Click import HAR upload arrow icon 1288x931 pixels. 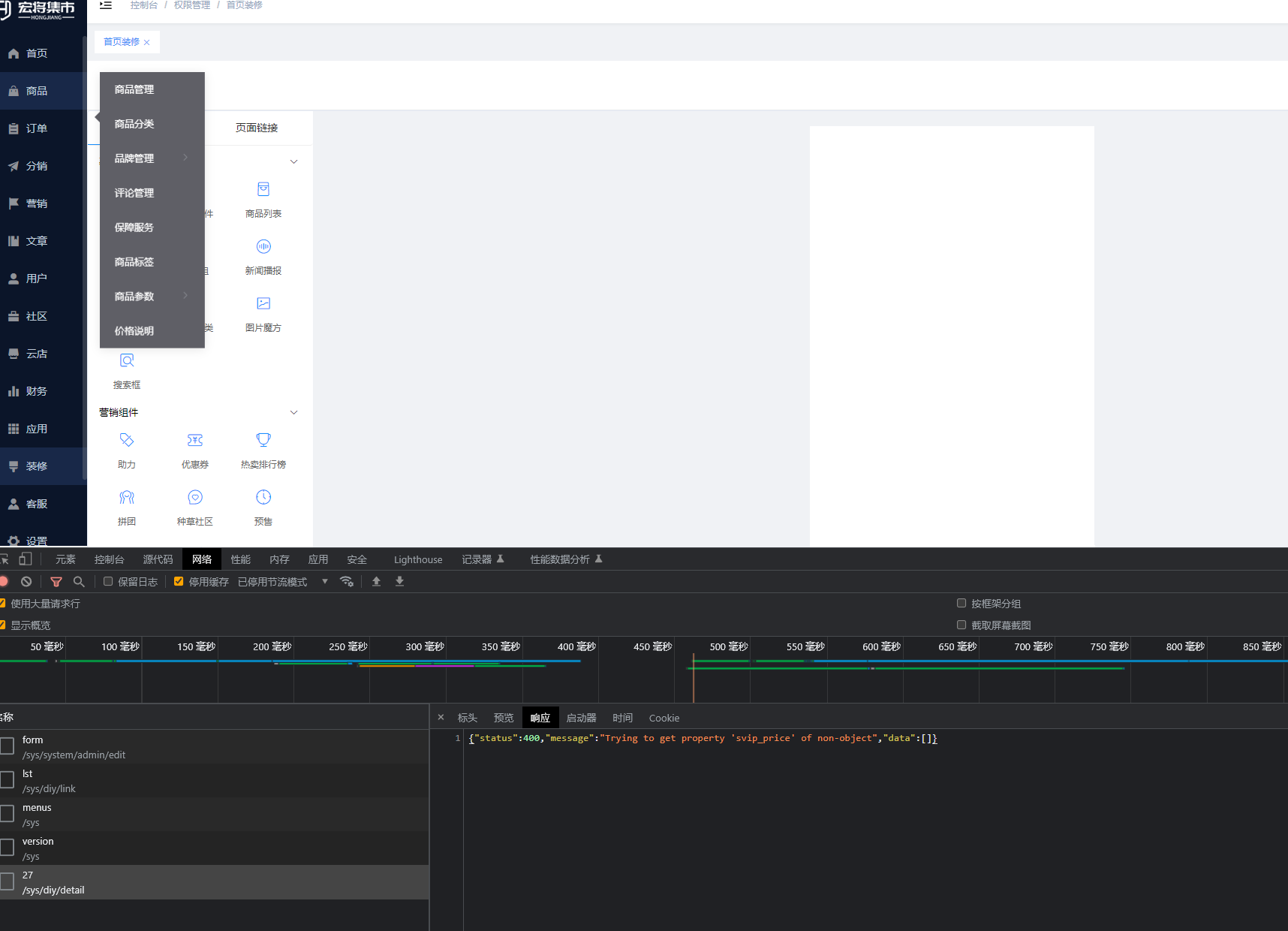377,581
